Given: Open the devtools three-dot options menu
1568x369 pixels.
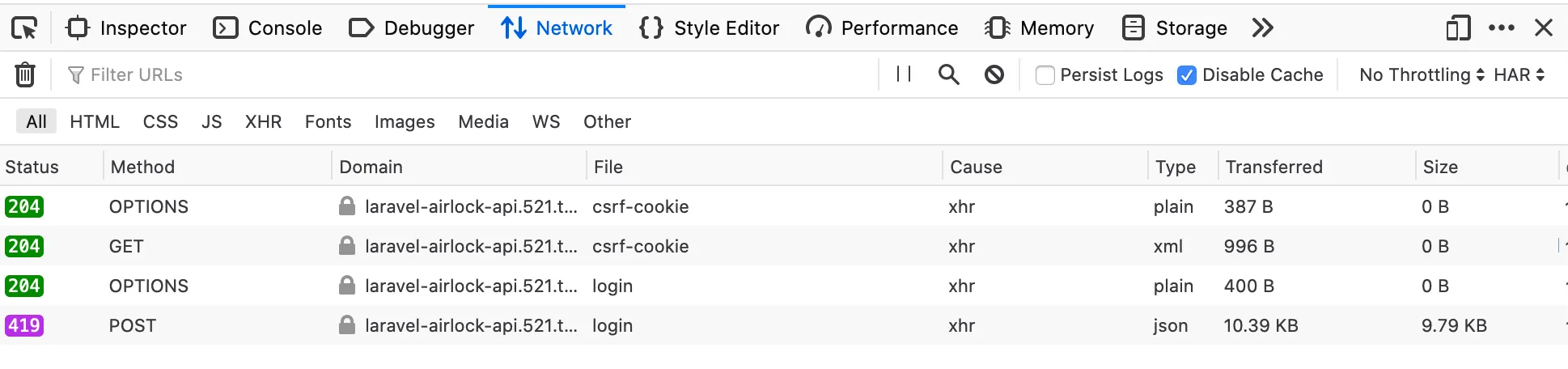Looking at the screenshot, I should point(1502,28).
